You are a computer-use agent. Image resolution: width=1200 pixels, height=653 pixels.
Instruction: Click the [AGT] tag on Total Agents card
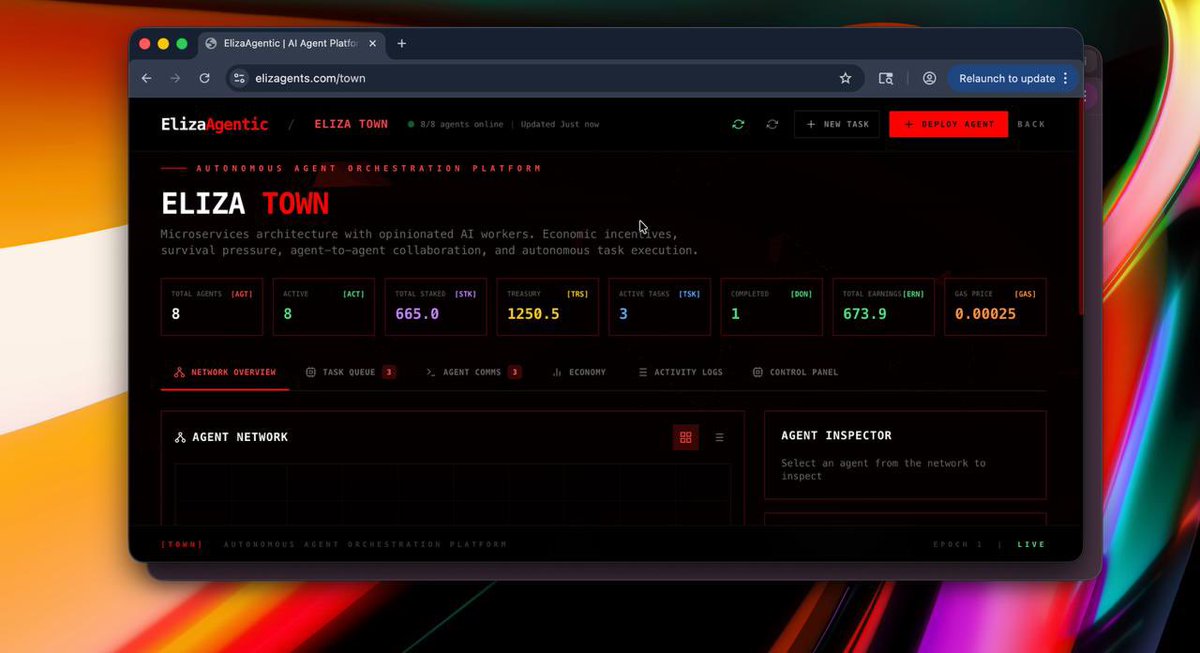point(241,294)
